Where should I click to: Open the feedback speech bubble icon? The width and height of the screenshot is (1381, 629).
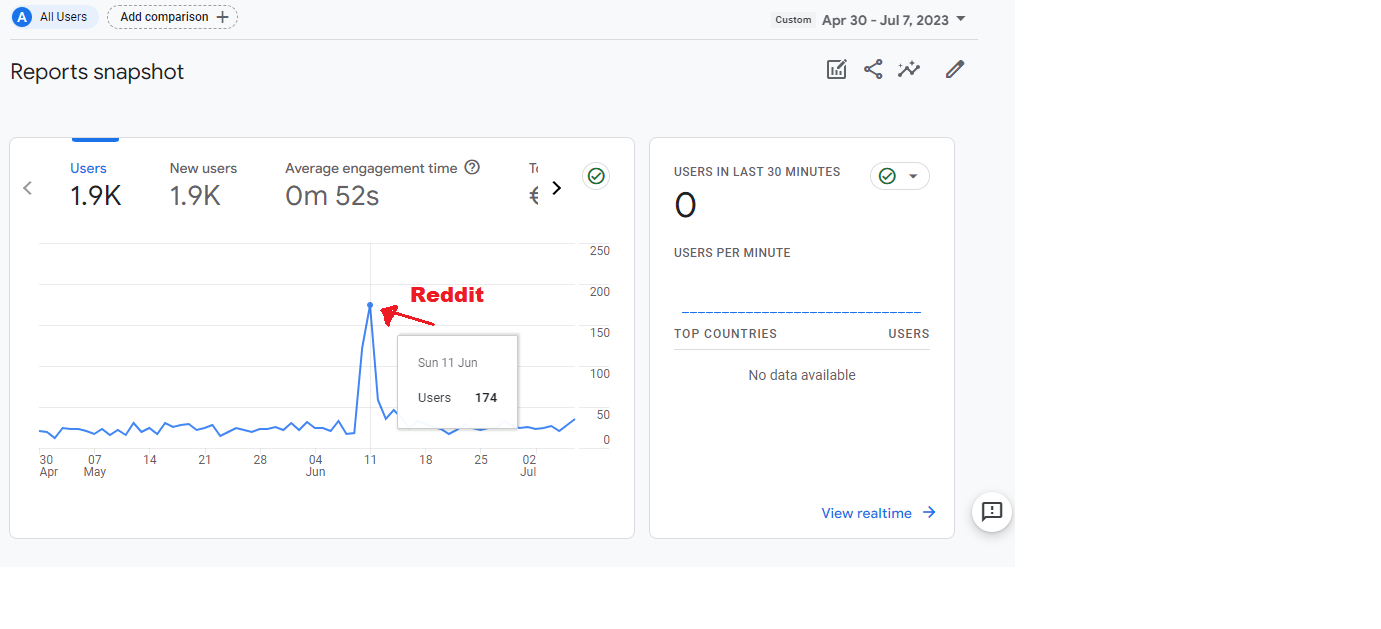(992, 512)
